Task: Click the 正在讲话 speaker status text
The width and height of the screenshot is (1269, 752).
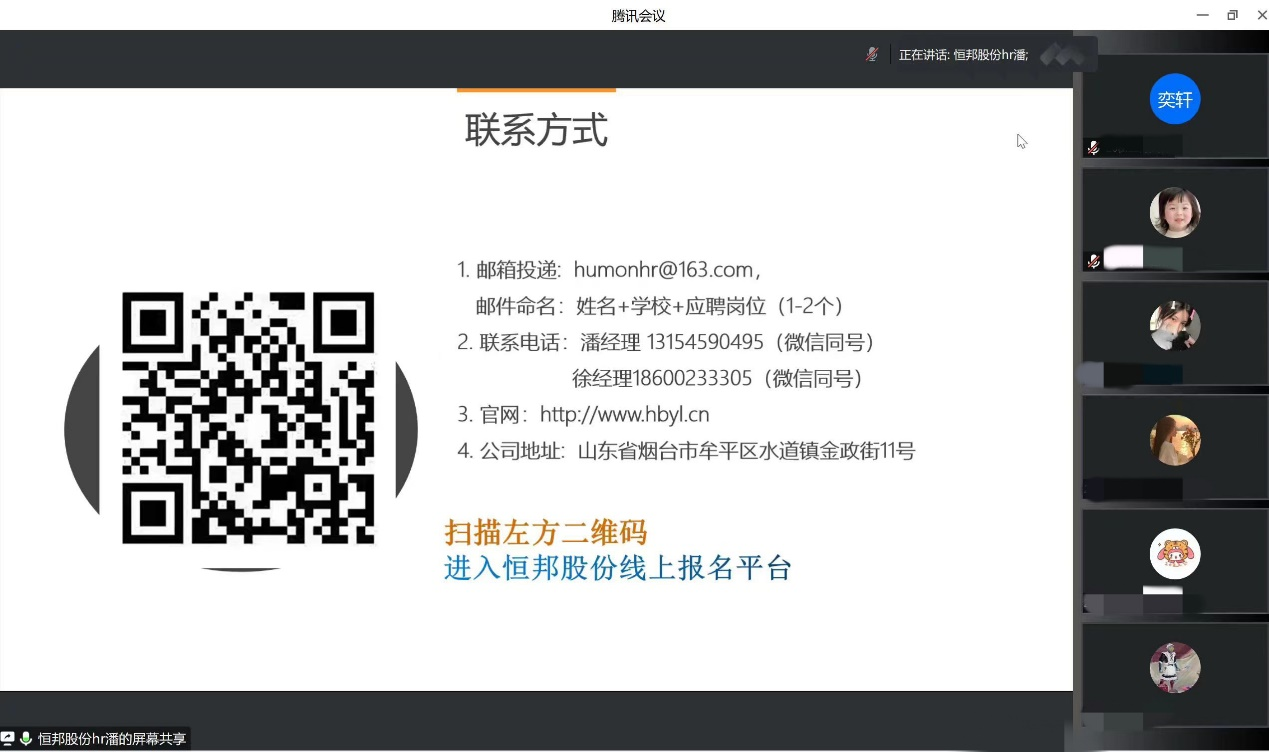Action: click(962, 55)
